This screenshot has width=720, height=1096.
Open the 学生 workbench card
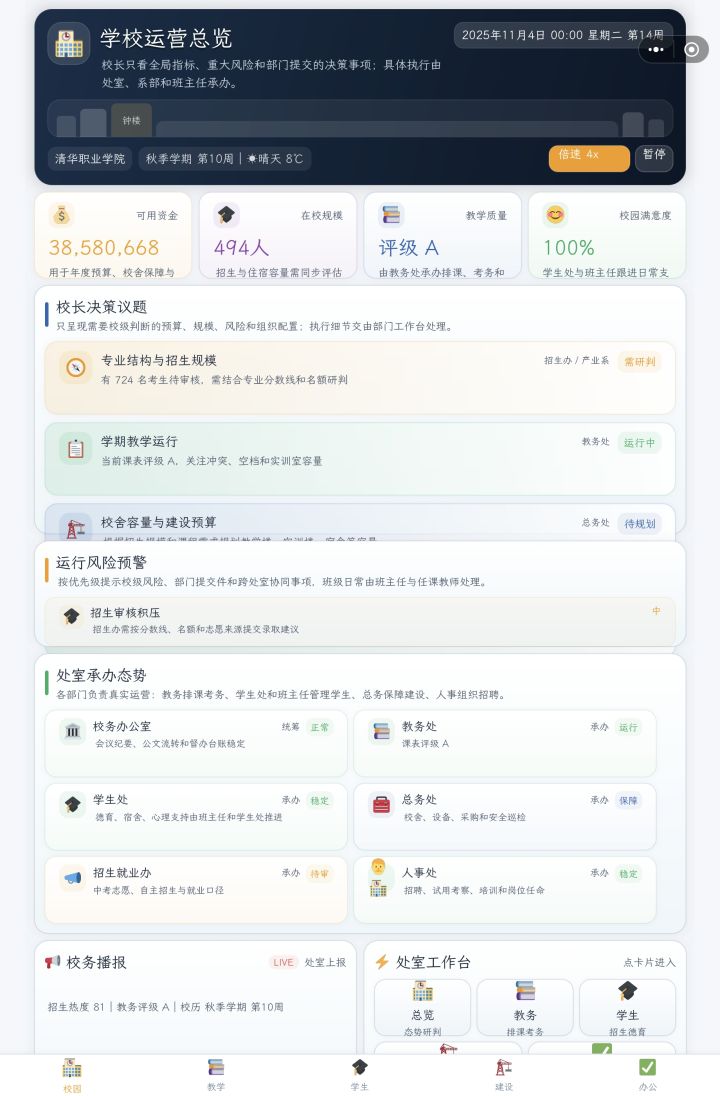click(x=627, y=1007)
